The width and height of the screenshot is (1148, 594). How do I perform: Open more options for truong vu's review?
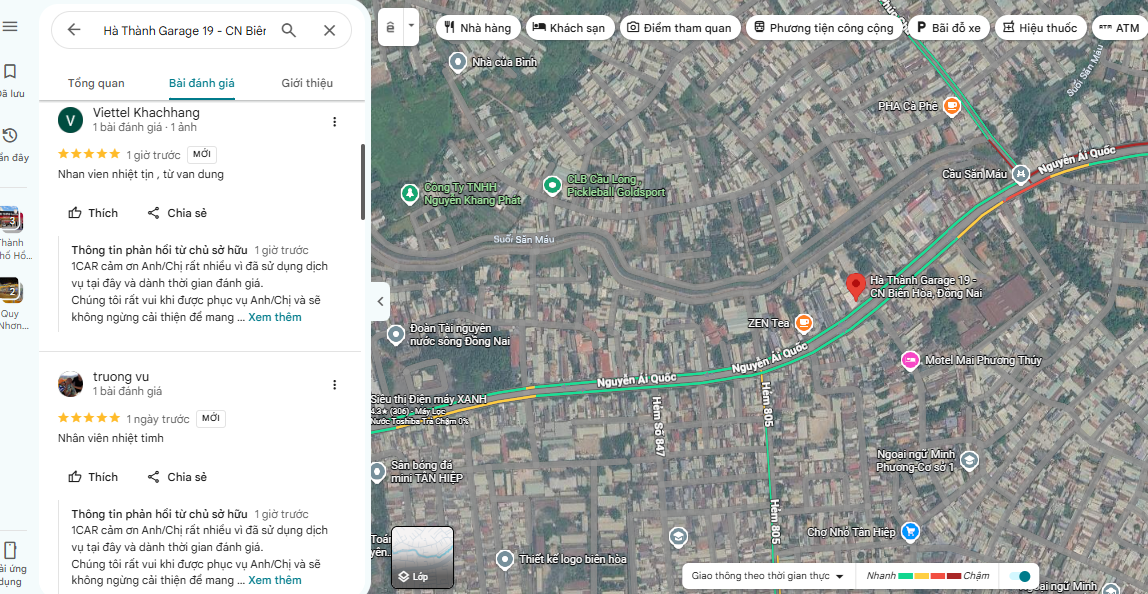point(335,385)
